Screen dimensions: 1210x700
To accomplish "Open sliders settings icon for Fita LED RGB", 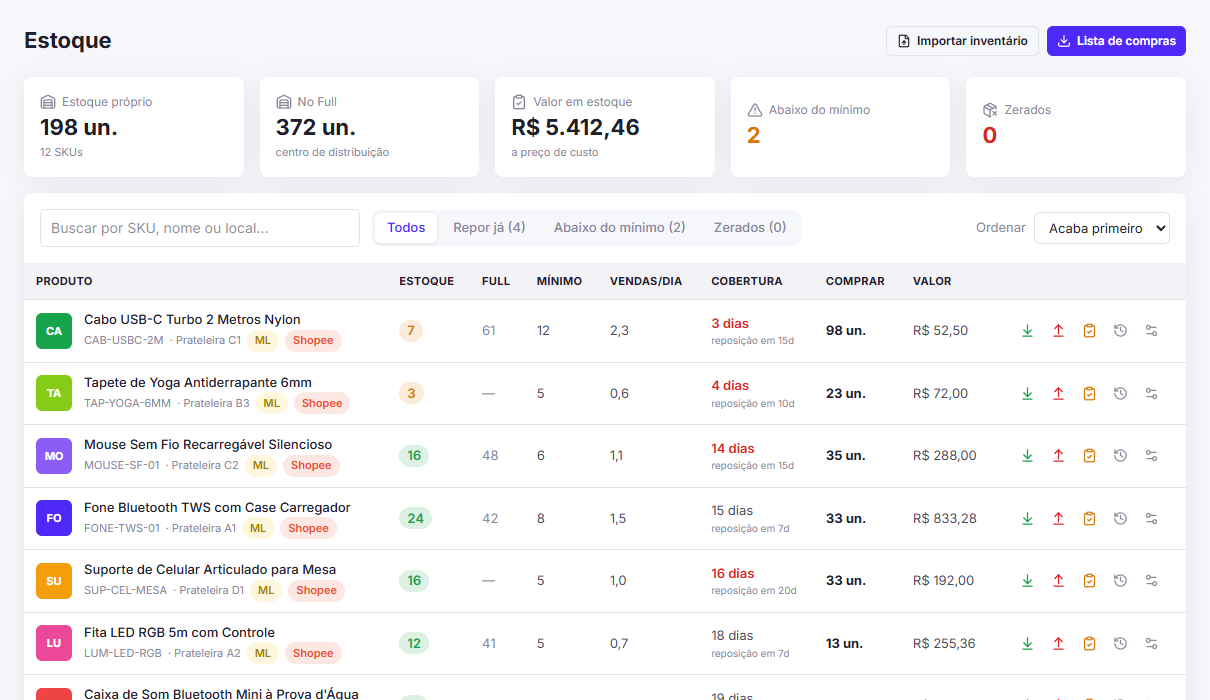I will coord(1151,644).
